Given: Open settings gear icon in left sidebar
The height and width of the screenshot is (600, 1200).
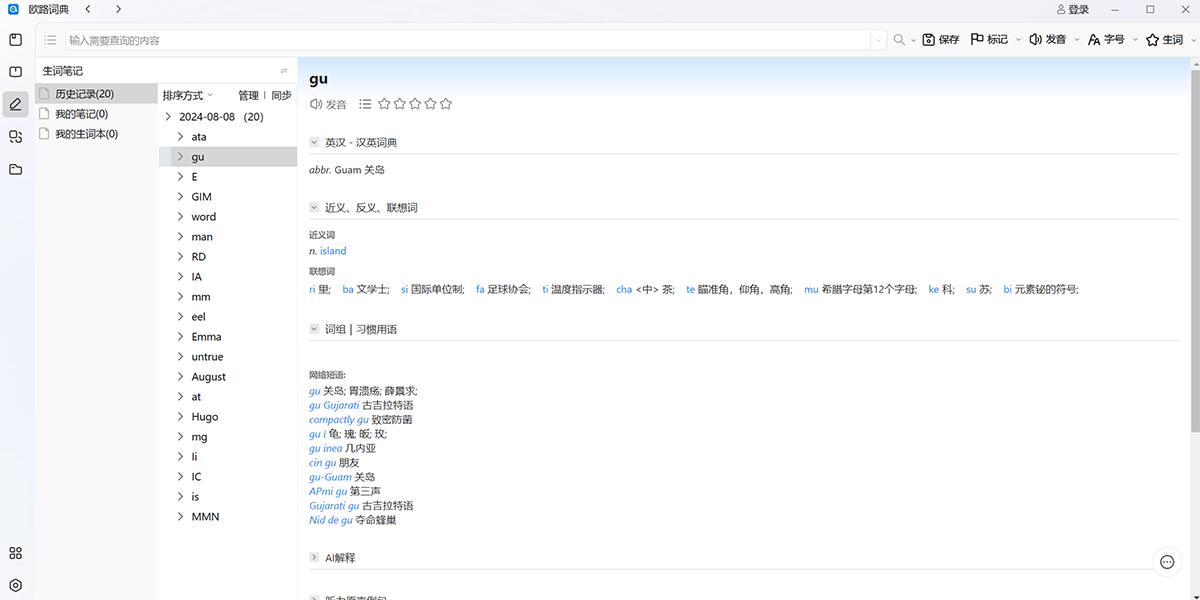Looking at the screenshot, I should (15, 585).
